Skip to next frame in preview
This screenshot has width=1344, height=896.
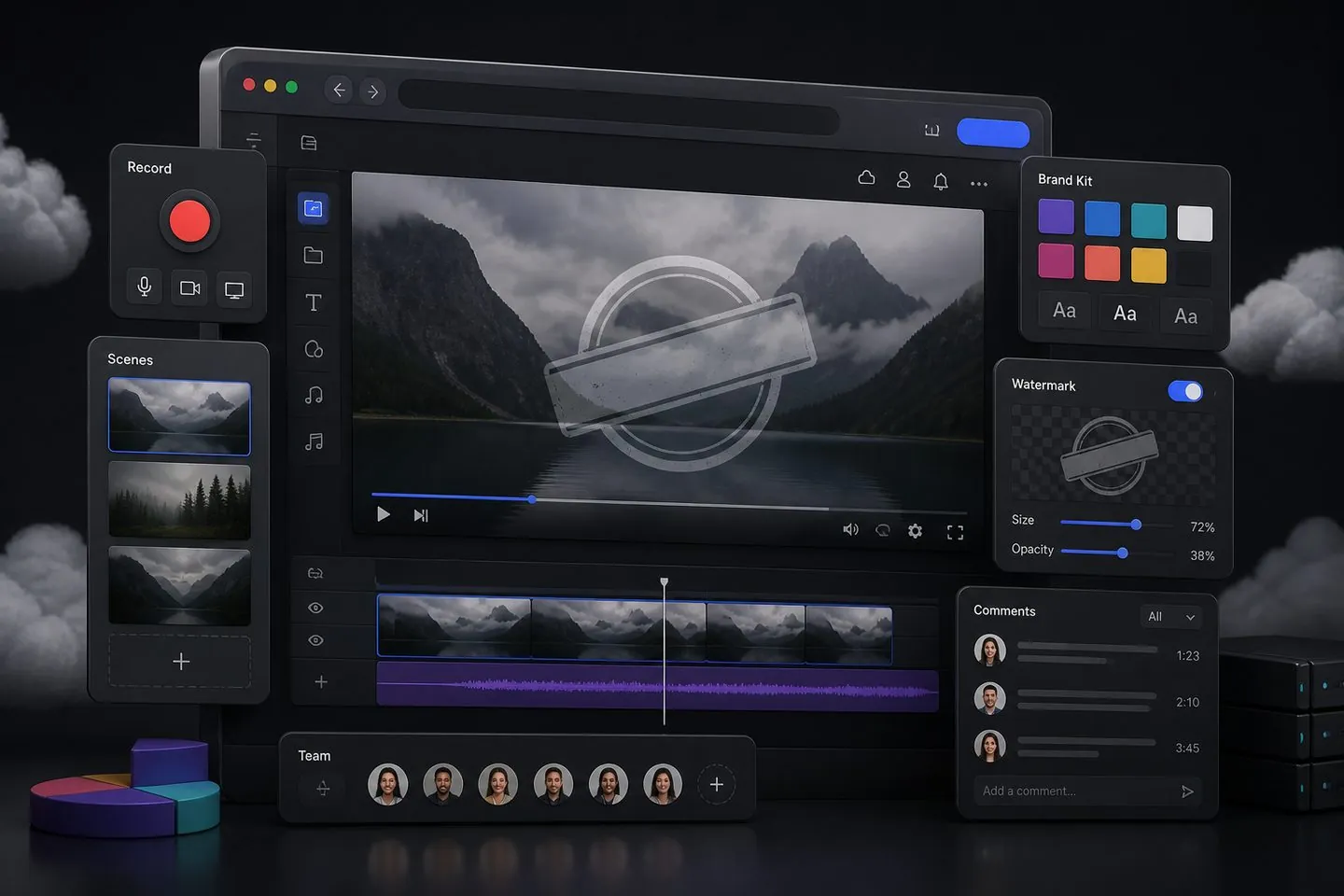click(421, 515)
